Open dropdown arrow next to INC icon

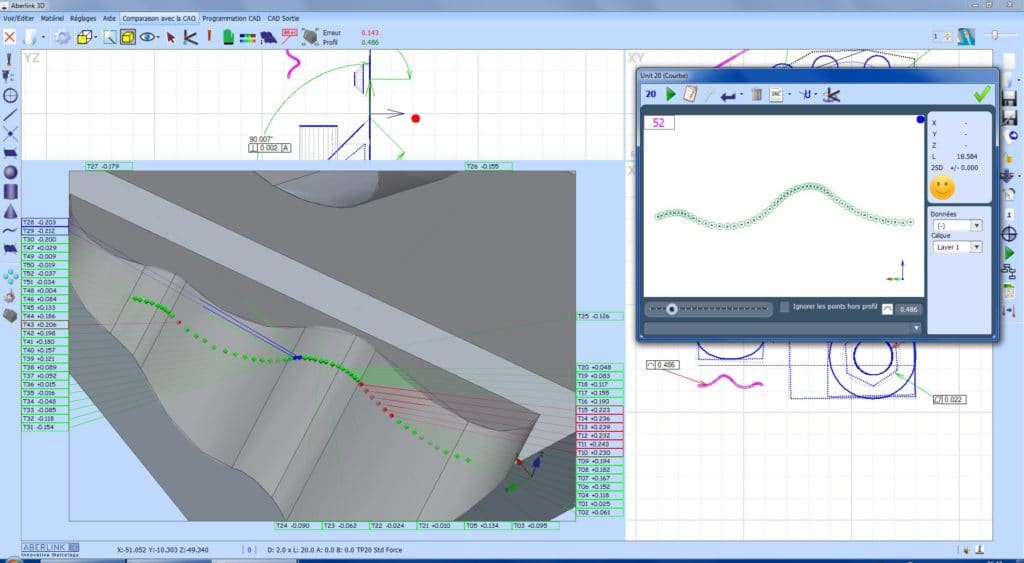point(789,95)
